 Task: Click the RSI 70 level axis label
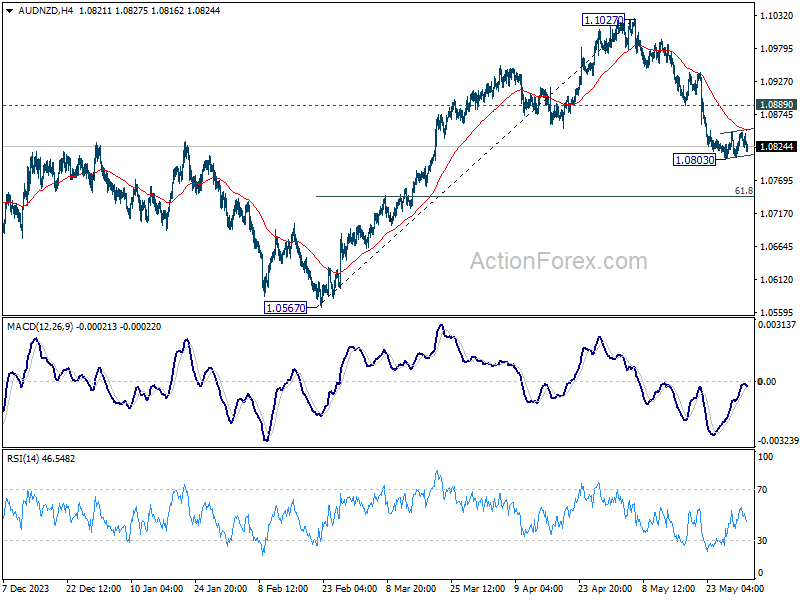pyautogui.click(x=762, y=490)
